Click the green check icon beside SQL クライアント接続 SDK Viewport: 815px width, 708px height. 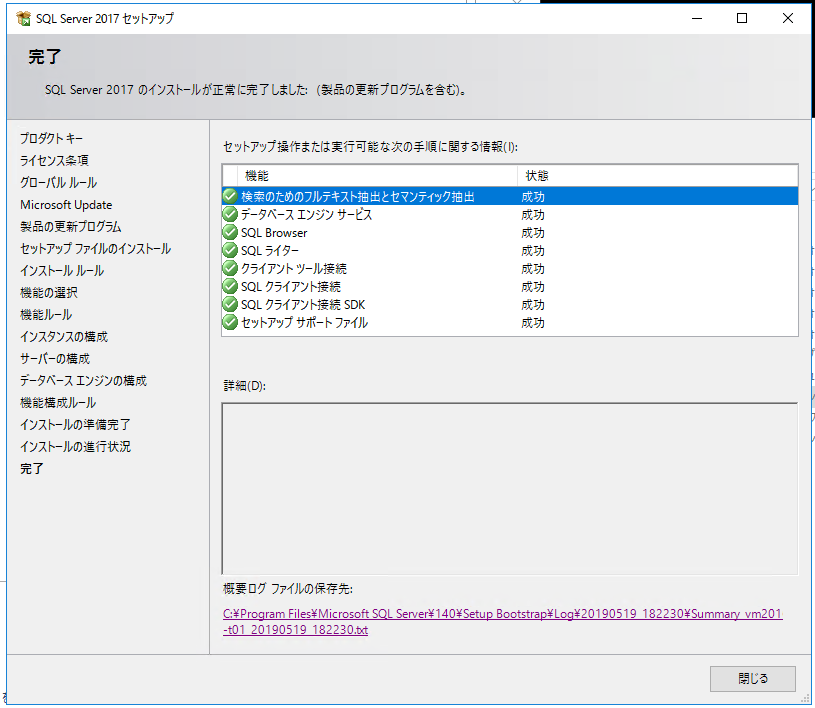[x=230, y=304]
